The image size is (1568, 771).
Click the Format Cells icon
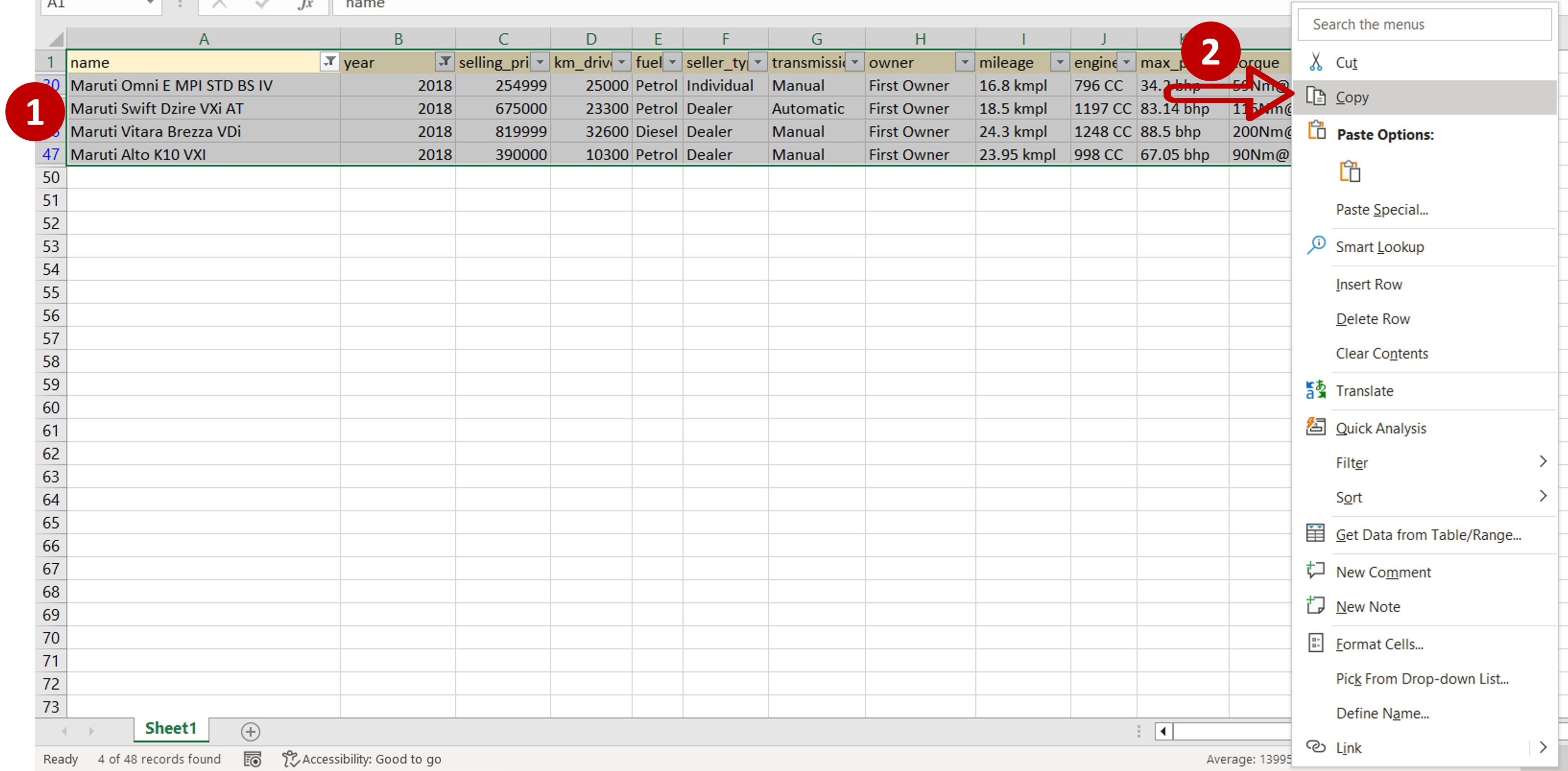coord(1316,643)
